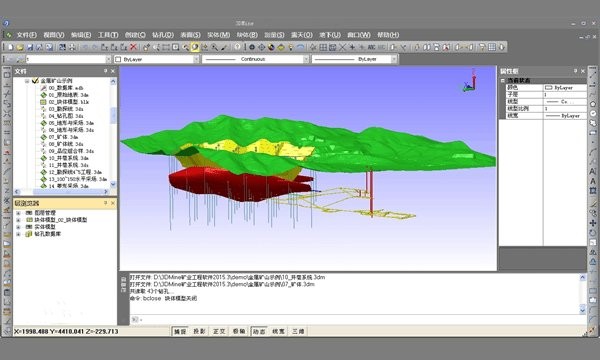Click the rectangle tool in left toolbar

pyautogui.click(x=7, y=75)
